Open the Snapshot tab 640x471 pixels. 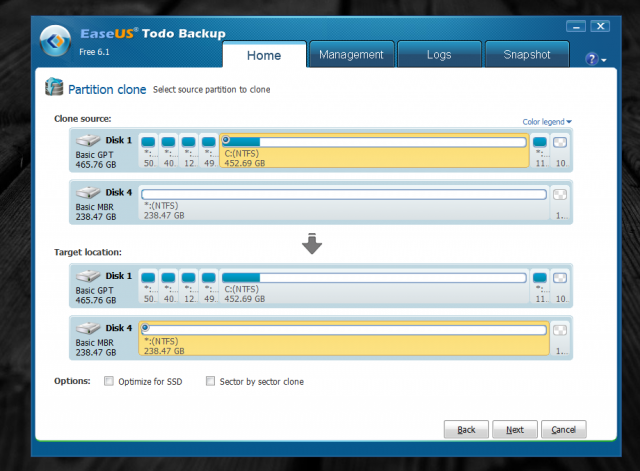[x=527, y=54]
